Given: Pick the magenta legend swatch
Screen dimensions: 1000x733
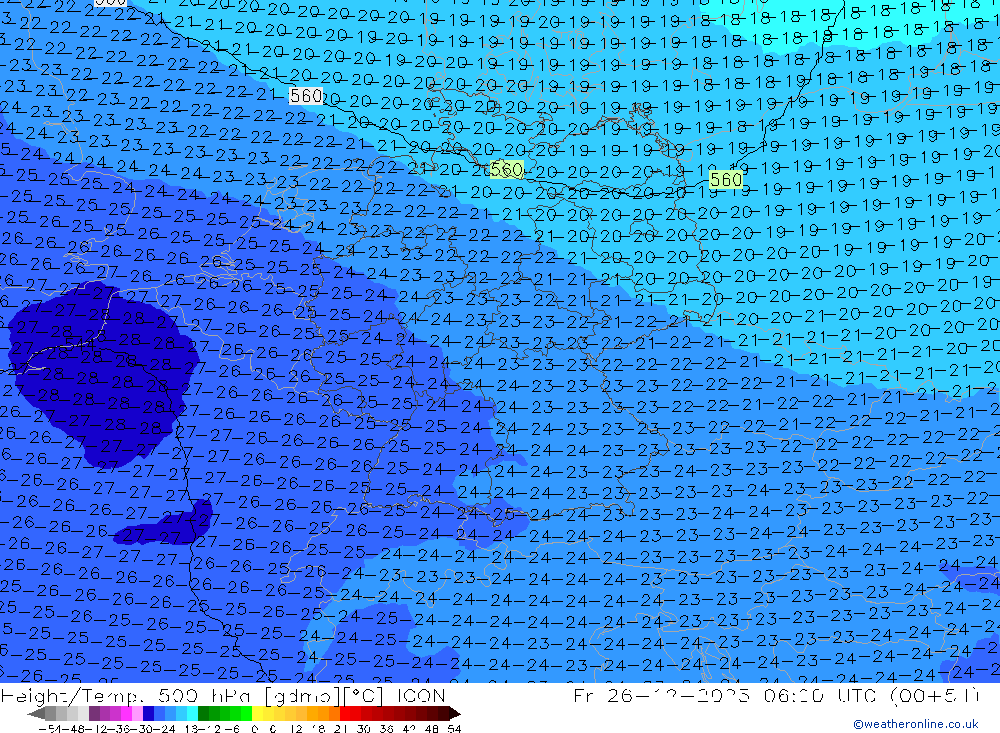Looking at the screenshot, I should click(127, 713).
